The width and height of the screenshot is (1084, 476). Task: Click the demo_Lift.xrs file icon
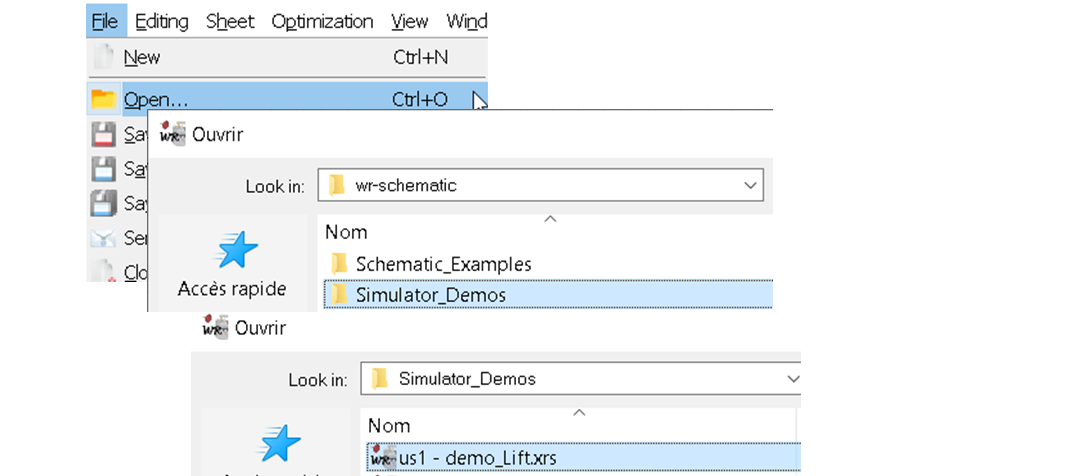(x=383, y=457)
